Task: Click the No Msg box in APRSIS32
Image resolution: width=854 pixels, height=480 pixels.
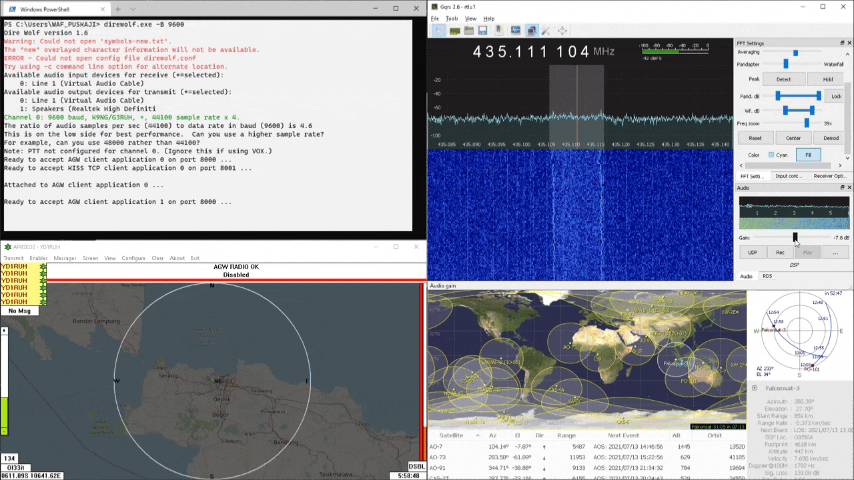Action: tap(19, 311)
